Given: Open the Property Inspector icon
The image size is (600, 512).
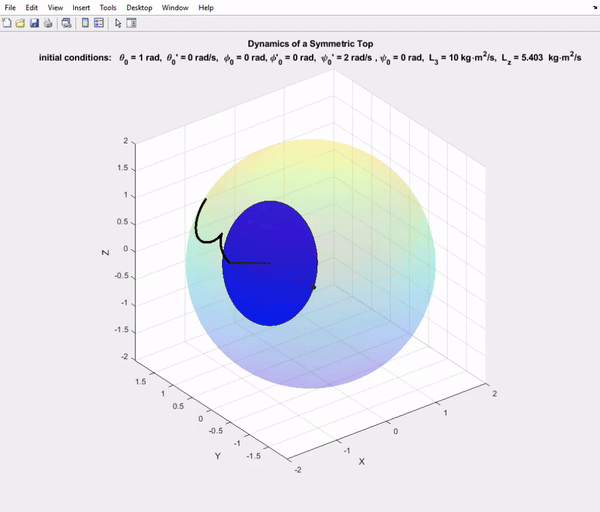Looking at the screenshot, I should 131,23.
